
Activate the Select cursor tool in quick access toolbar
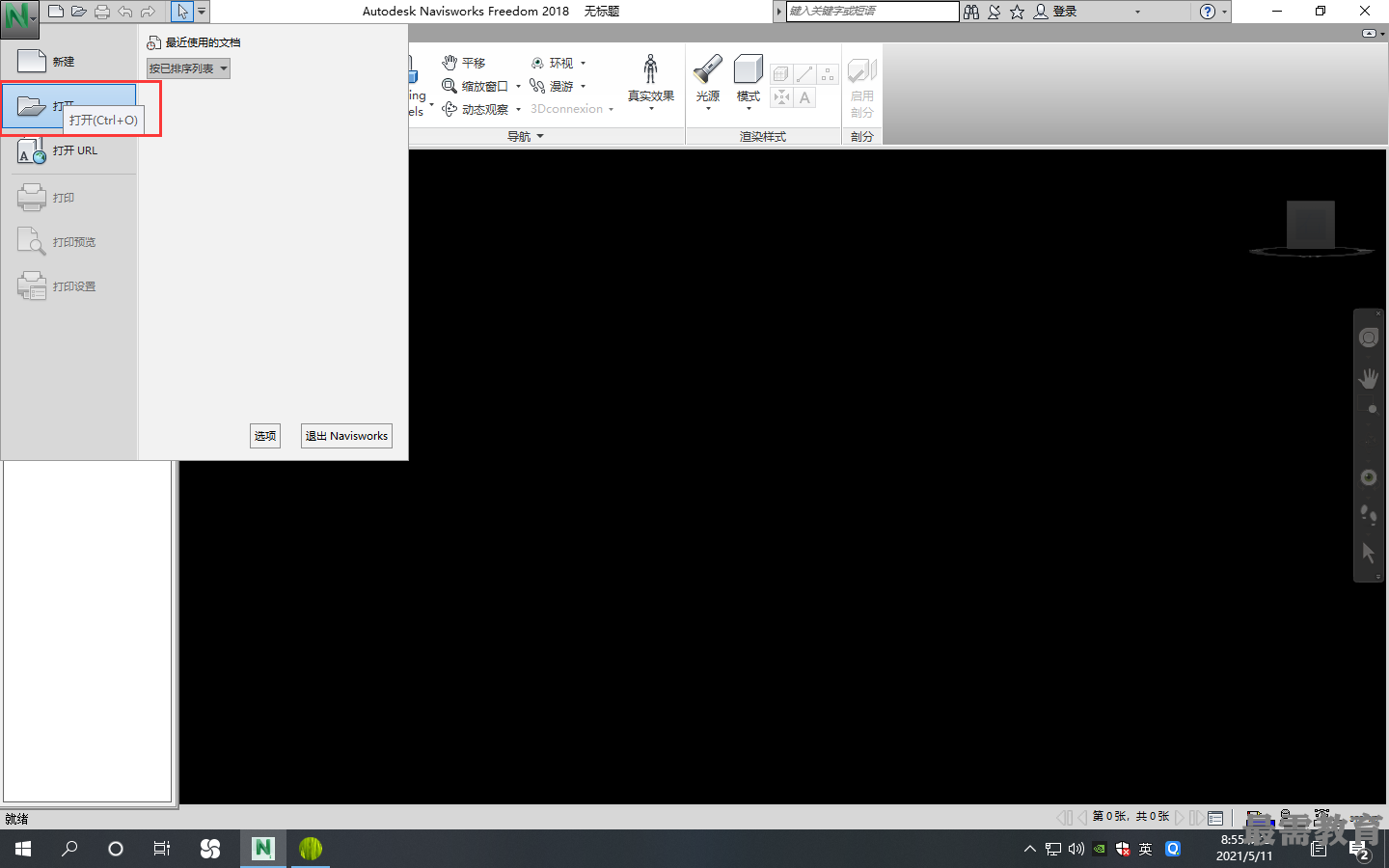point(182,12)
